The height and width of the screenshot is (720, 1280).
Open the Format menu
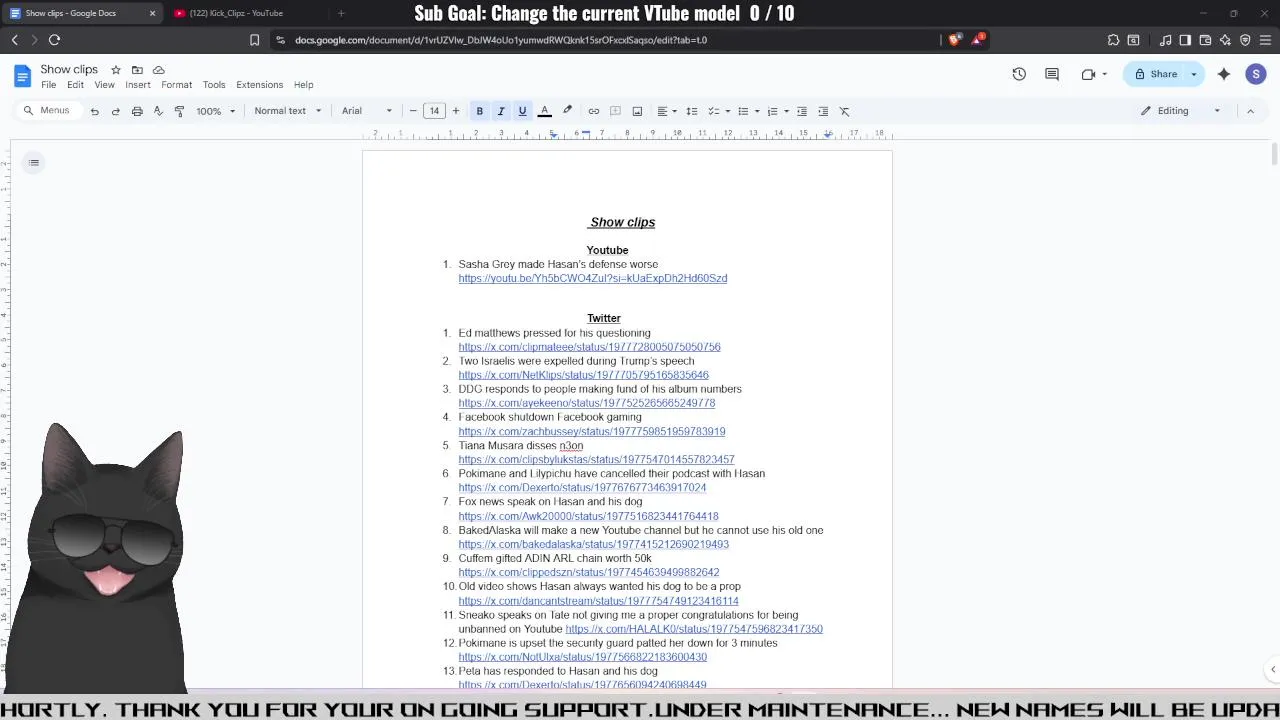(176, 85)
